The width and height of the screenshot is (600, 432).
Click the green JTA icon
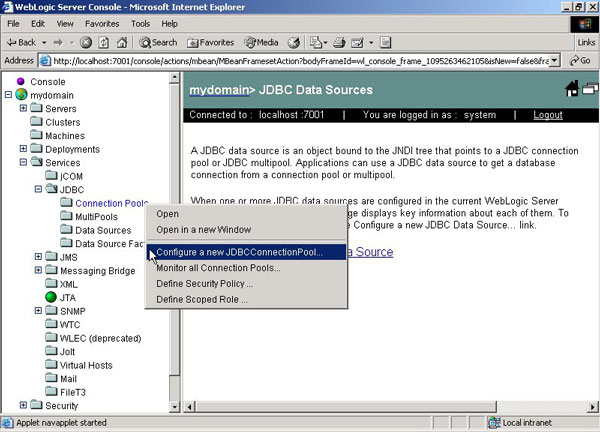51,297
